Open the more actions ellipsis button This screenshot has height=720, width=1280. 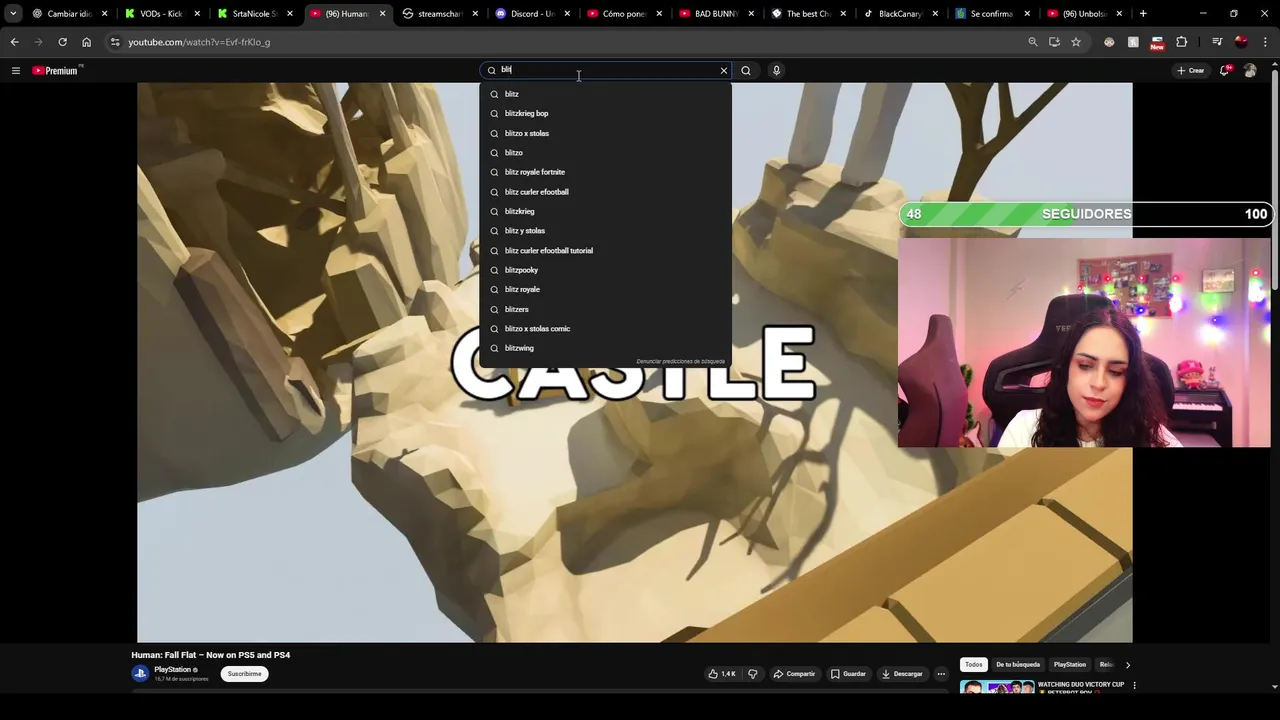pyautogui.click(x=941, y=674)
